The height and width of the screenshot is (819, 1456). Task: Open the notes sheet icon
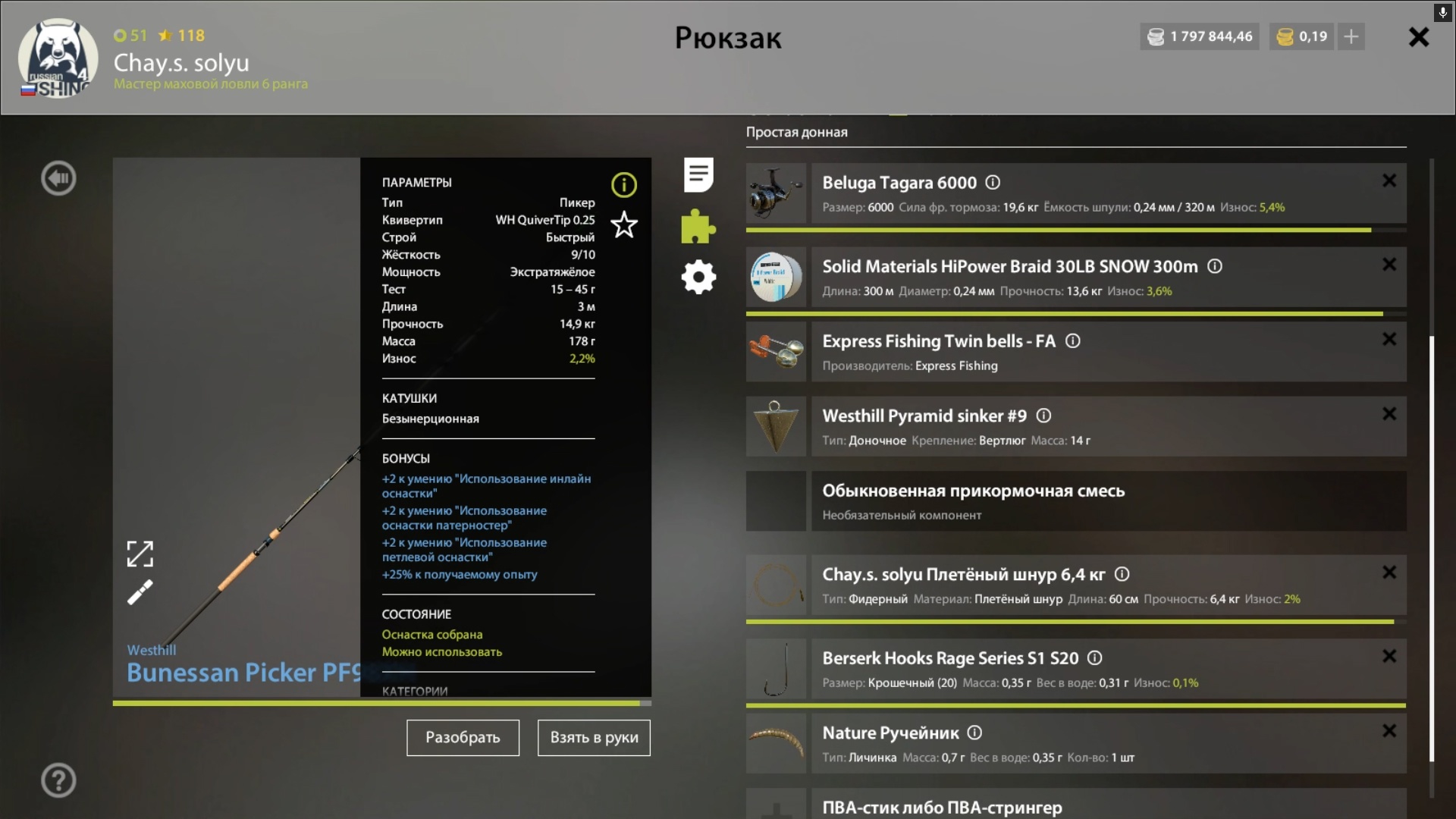698,175
